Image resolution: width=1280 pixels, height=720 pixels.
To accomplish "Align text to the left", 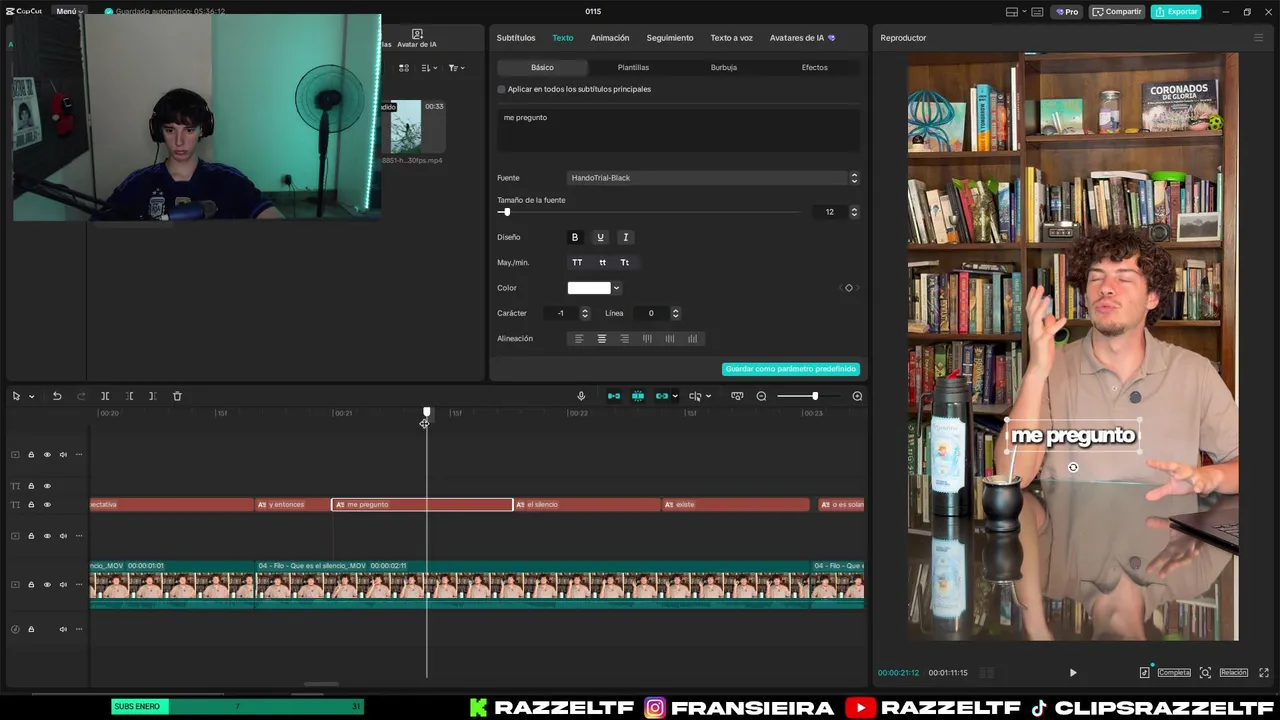I will 579,339.
